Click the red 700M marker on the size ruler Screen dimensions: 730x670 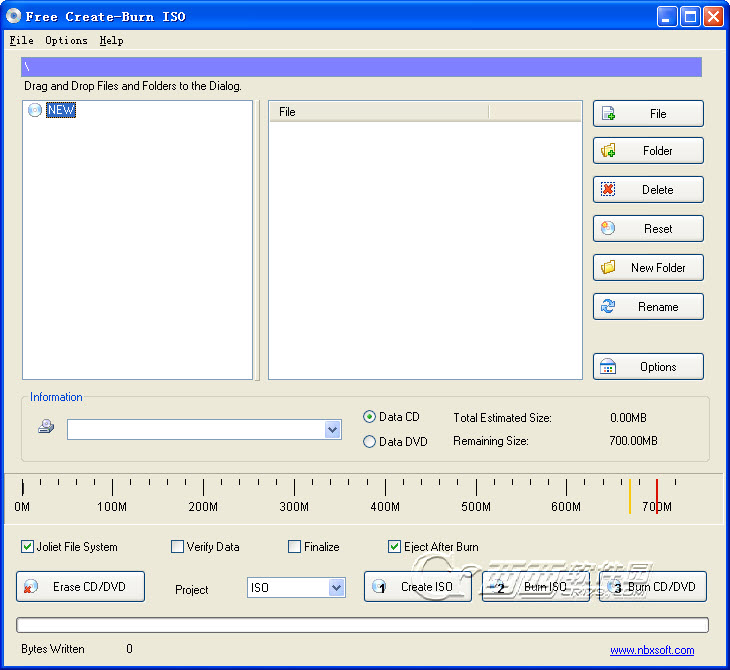(x=657, y=494)
